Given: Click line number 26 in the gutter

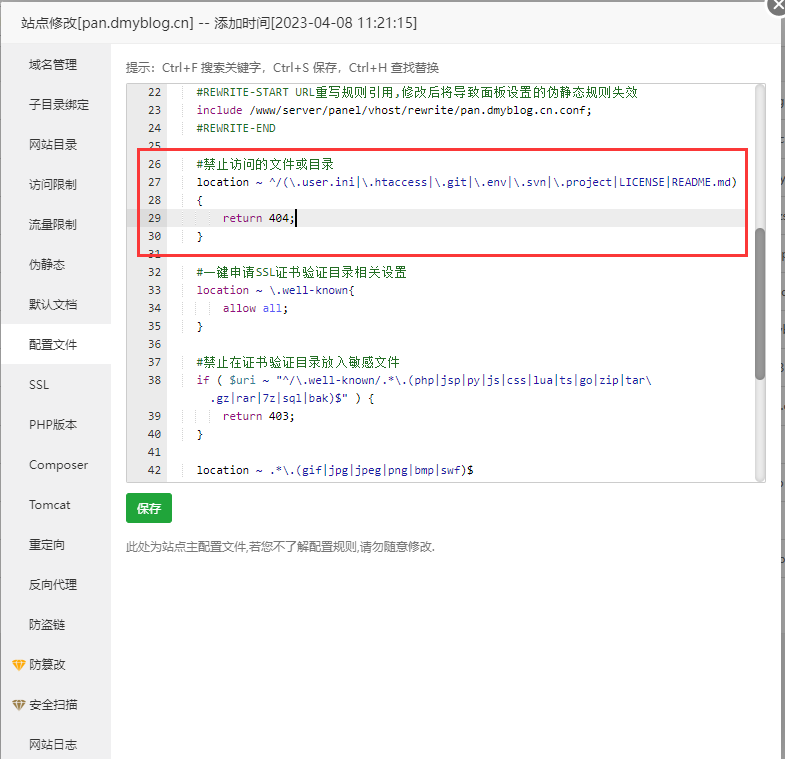Looking at the screenshot, I should 155,164.
